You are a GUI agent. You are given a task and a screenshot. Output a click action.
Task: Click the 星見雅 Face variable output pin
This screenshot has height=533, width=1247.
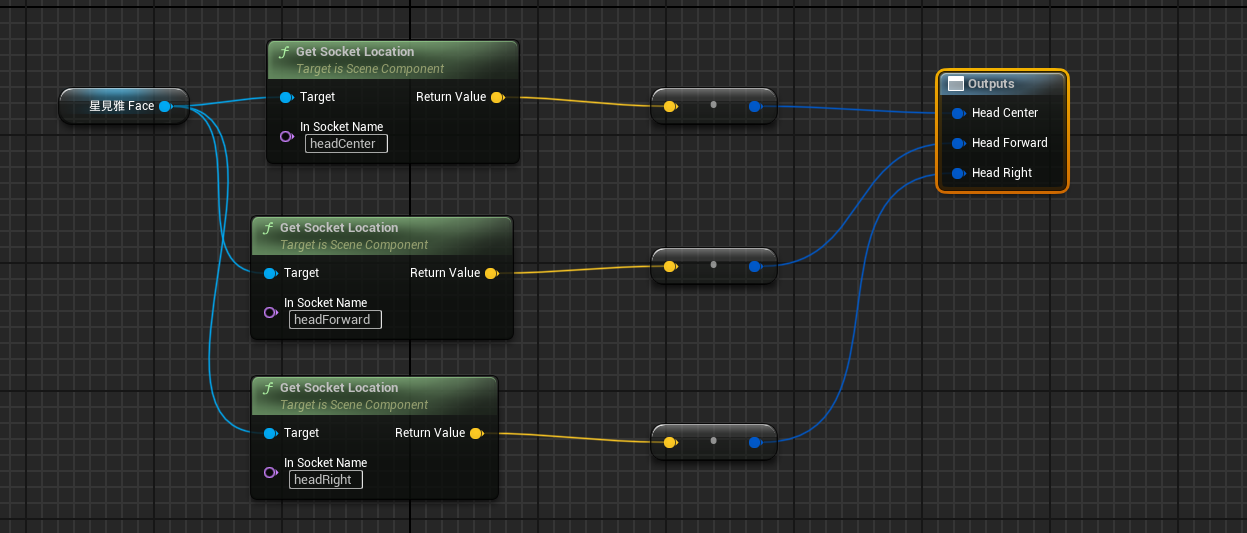point(165,106)
